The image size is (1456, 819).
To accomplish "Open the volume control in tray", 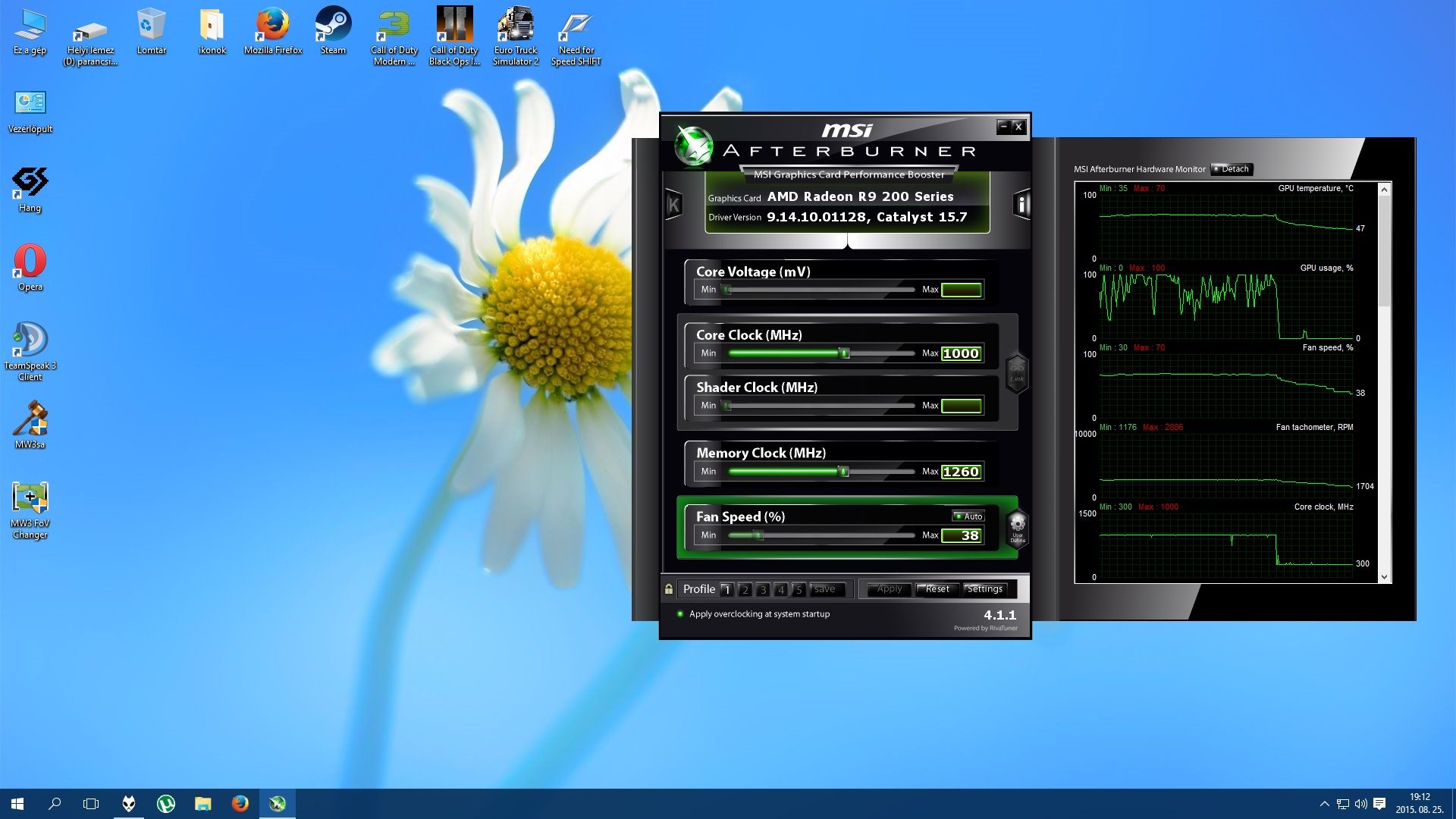I will coord(1360,804).
